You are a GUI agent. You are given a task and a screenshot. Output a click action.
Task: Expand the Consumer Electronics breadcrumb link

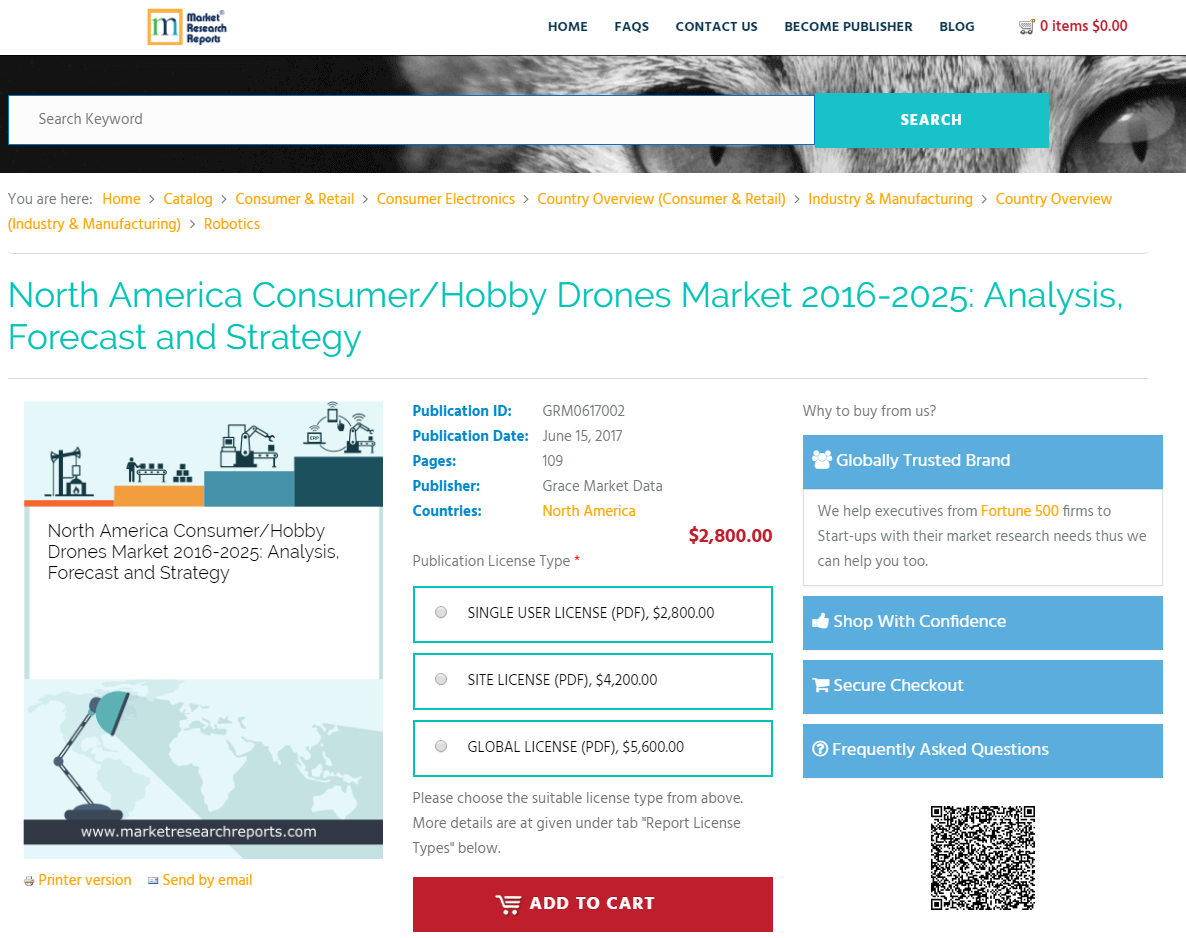[445, 199]
